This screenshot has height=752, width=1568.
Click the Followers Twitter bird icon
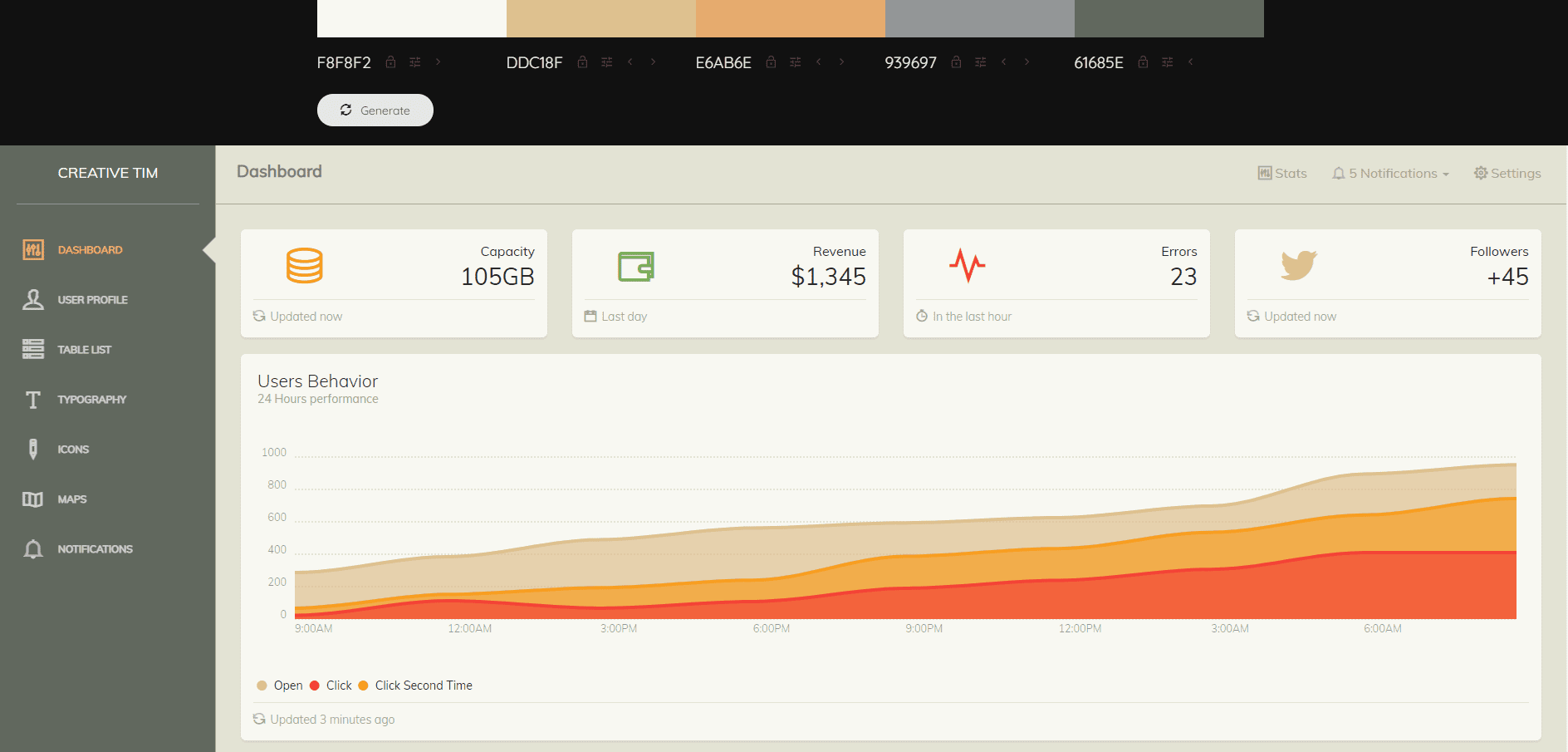1298,265
